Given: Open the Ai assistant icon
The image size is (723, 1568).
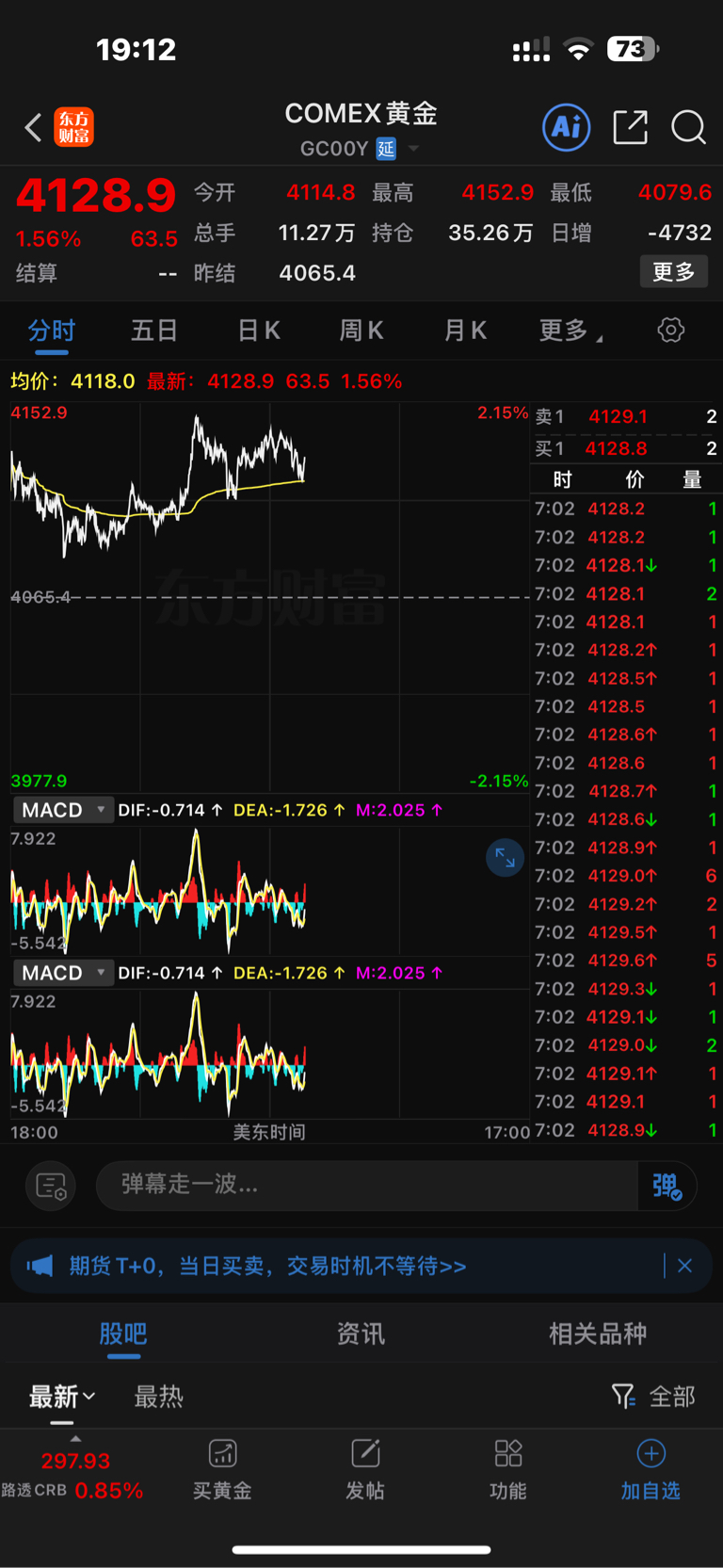Looking at the screenshot, I should point(567,127).
